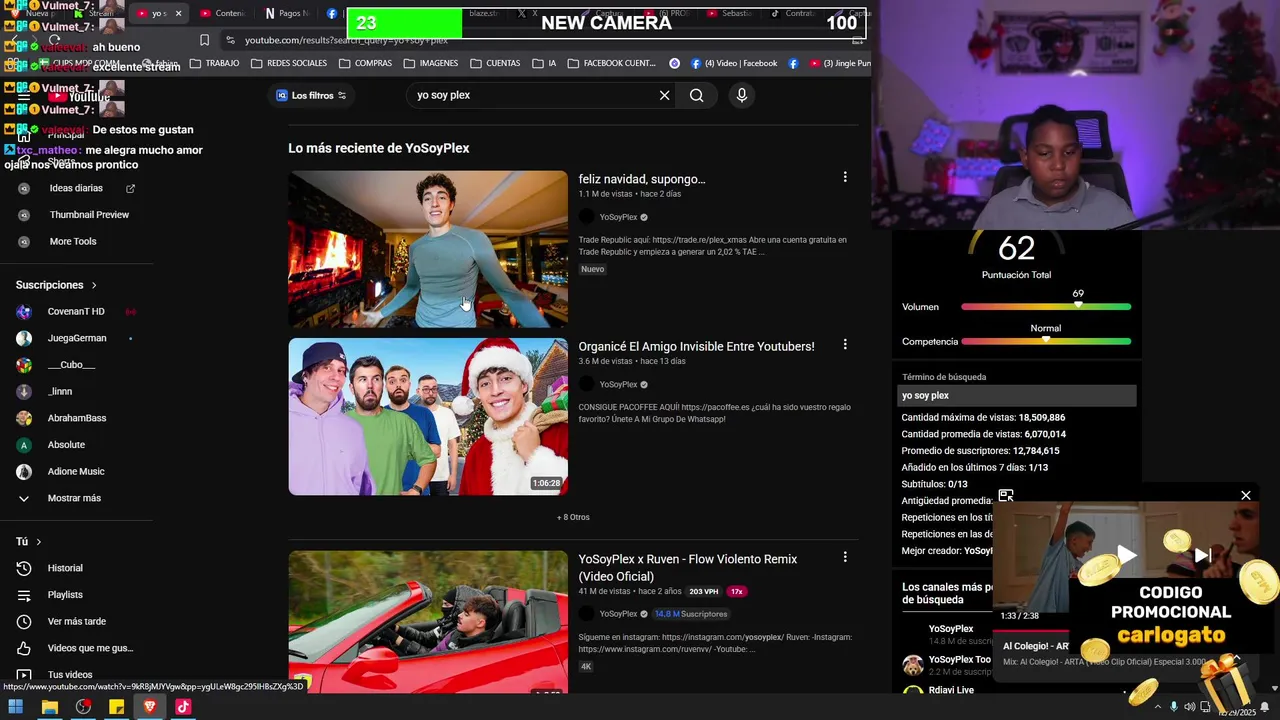Click the feliz navidad video thumbnail
This screenshot has width=1280, height=720.
[x=428, y=249]
